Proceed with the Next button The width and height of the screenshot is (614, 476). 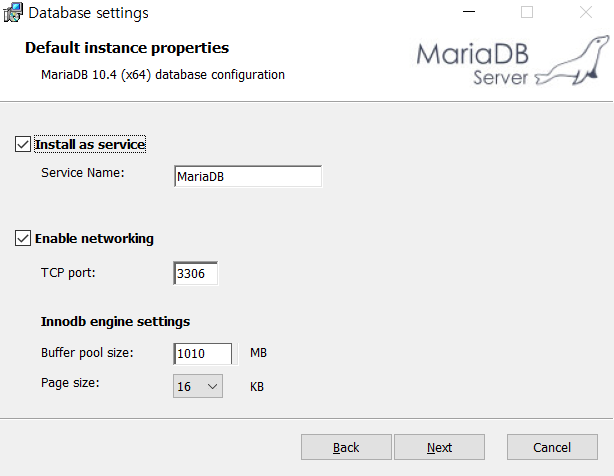coord(439,447)
